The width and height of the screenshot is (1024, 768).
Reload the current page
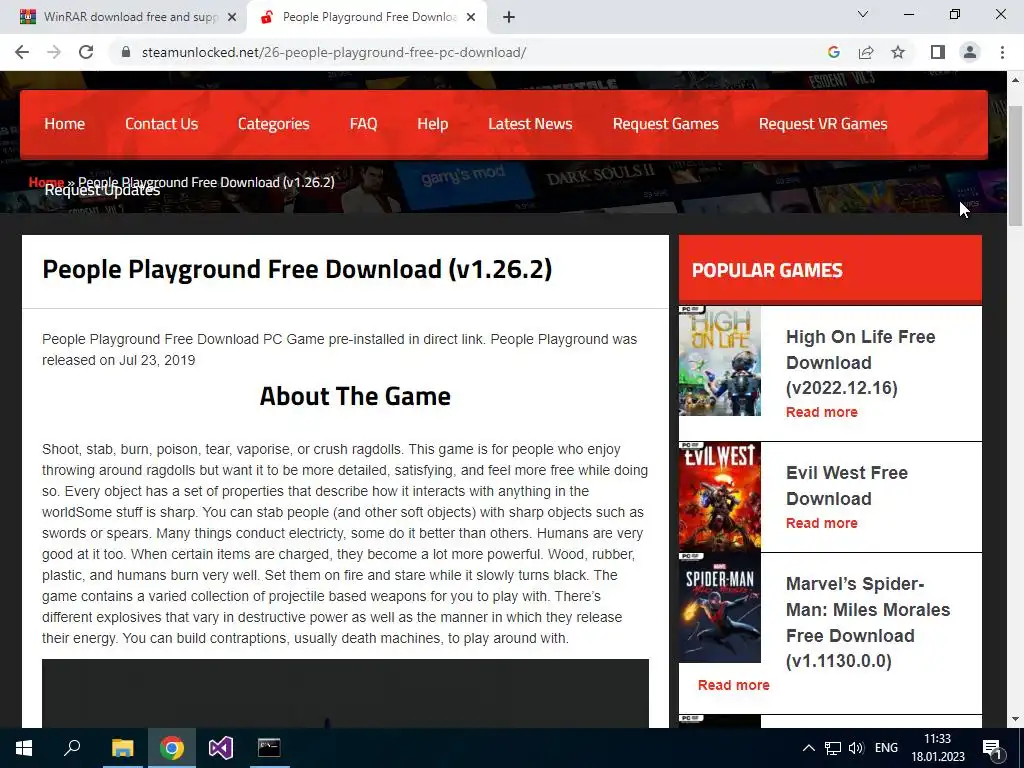86,52
